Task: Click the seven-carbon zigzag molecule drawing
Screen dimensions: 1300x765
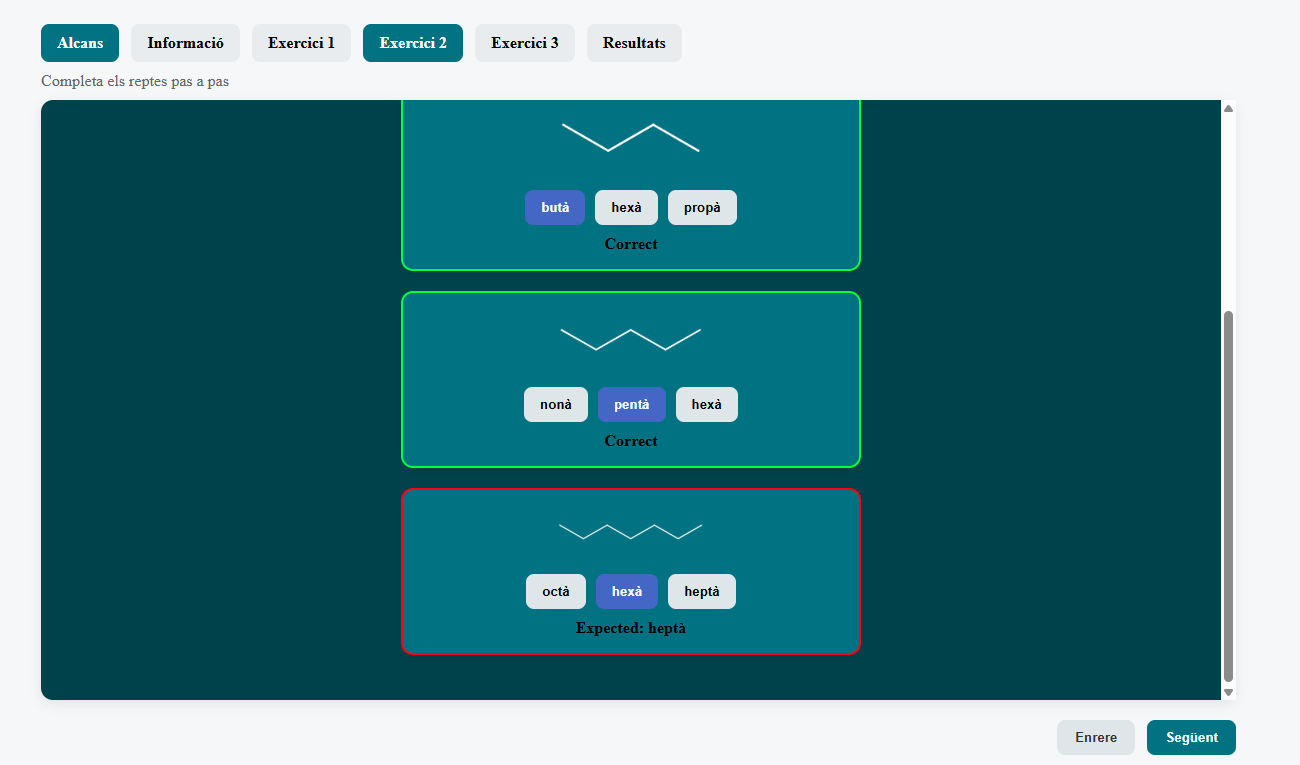Action: pyautogui.click(x=631, y=531)
